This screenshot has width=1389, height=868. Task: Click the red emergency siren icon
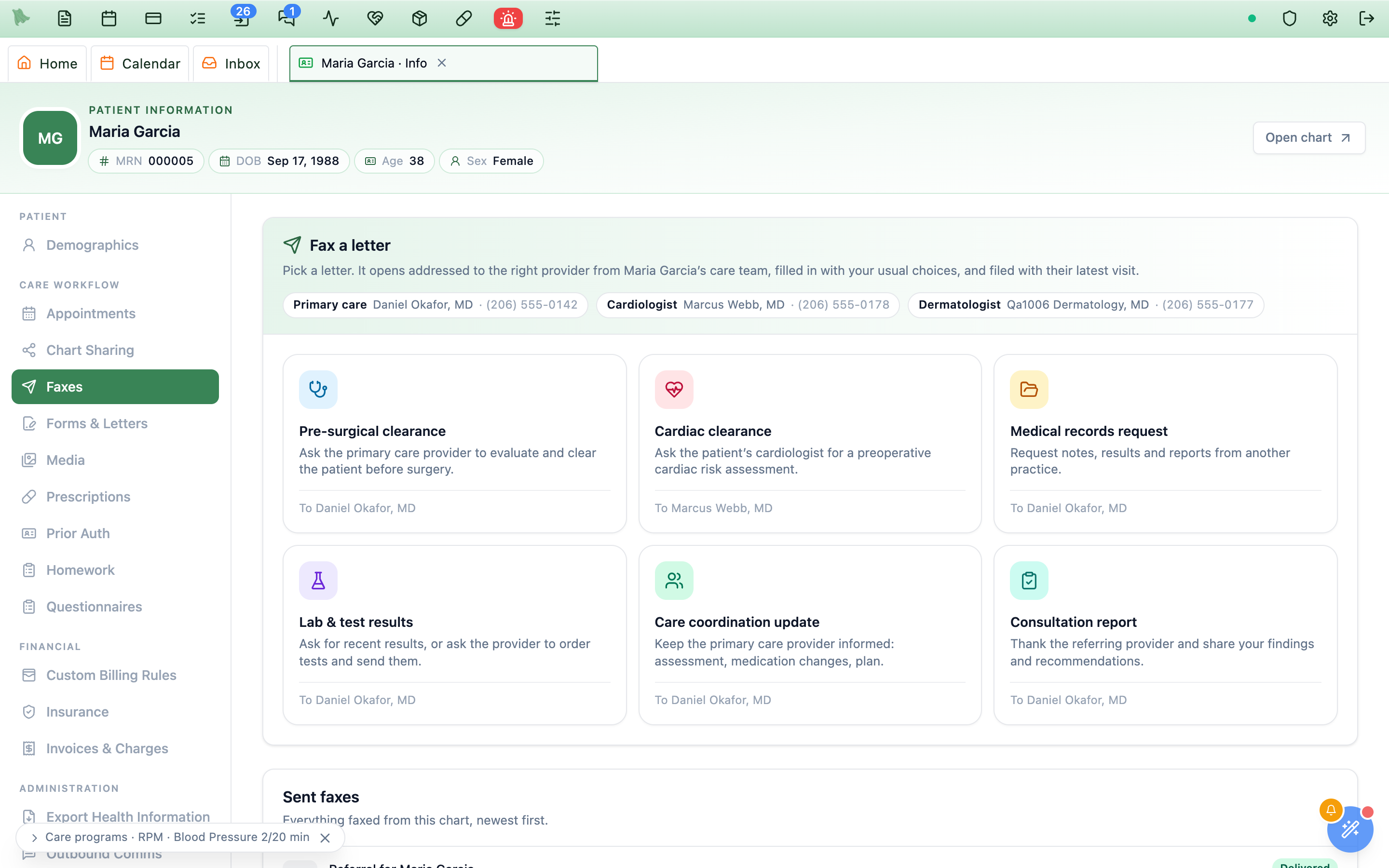pos(508,18)
